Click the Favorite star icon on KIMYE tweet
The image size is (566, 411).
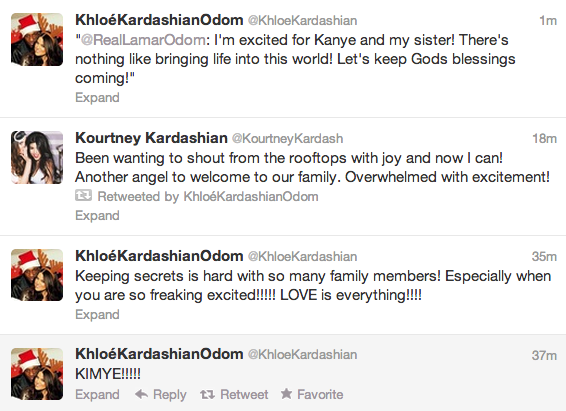(x=286, y=394)
